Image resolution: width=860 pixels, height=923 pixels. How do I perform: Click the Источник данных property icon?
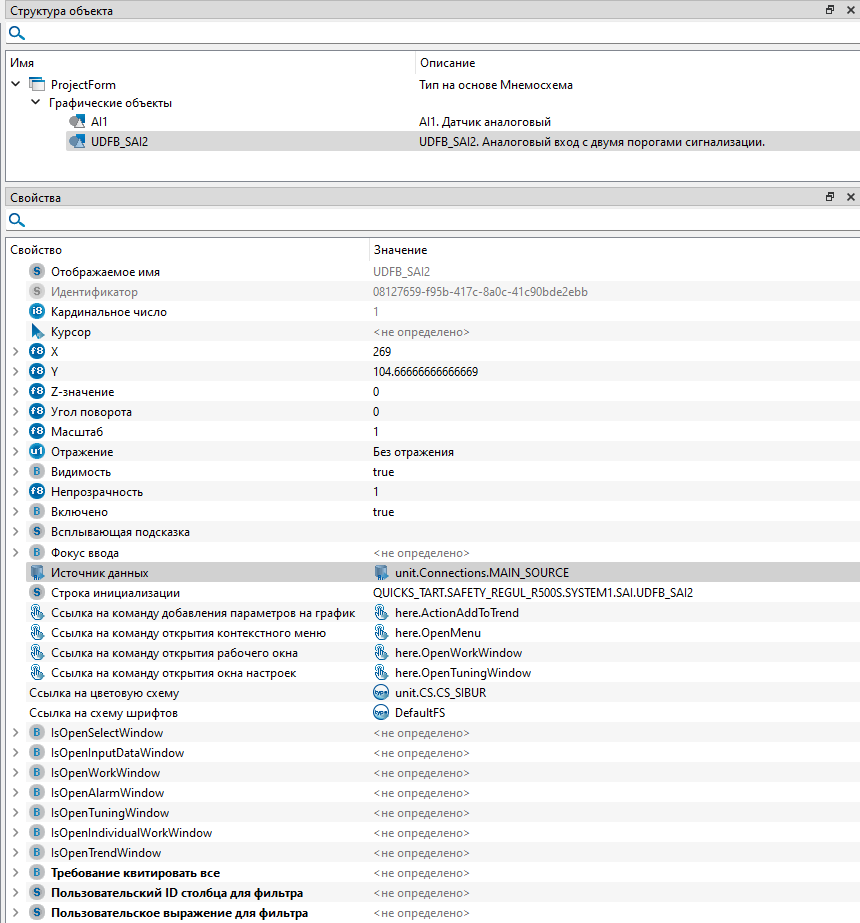point(37,573)
